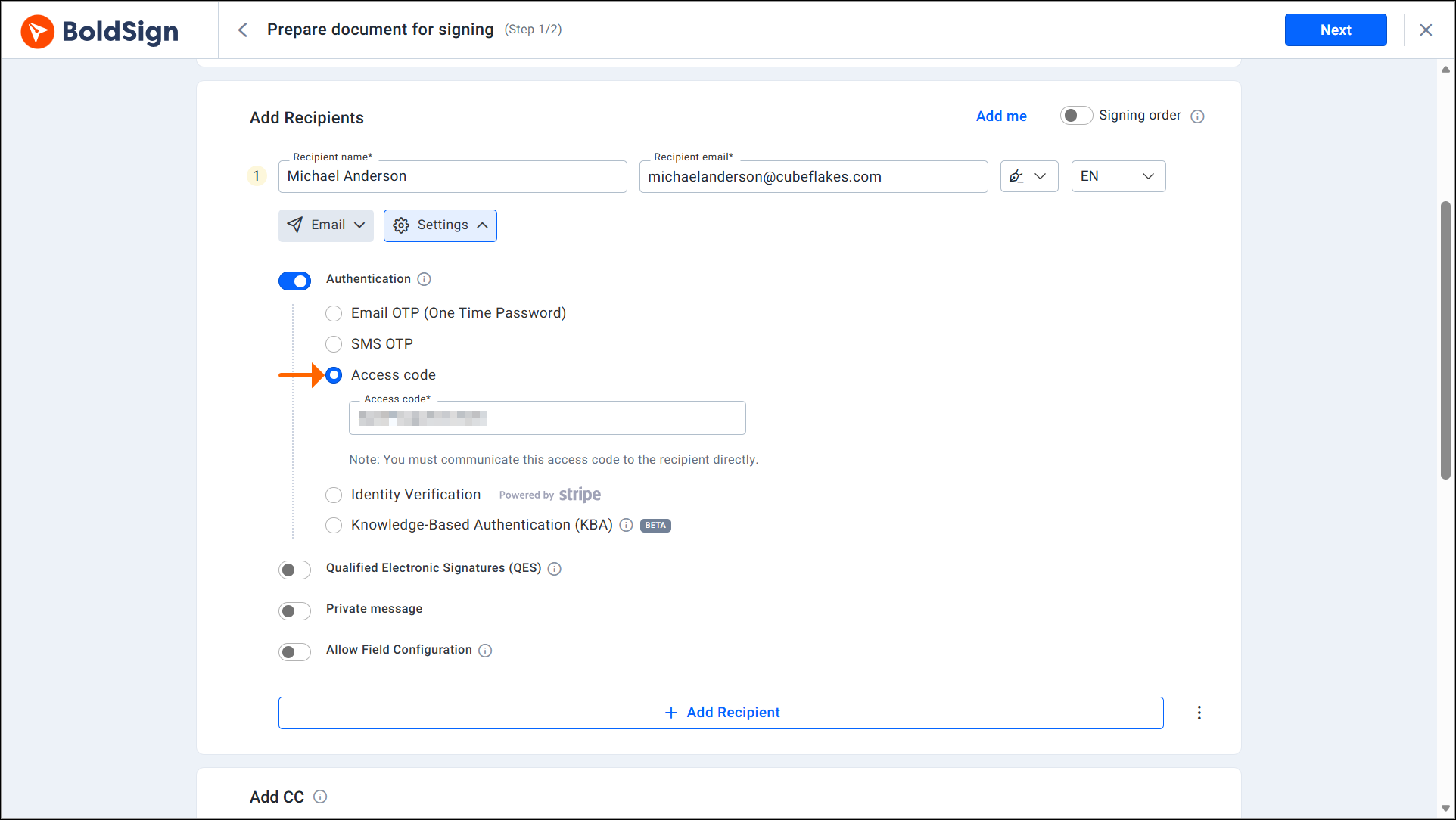1456x820 pixels.
Task: Click Allow Field Configuration info icon
Action: point(485,651)
